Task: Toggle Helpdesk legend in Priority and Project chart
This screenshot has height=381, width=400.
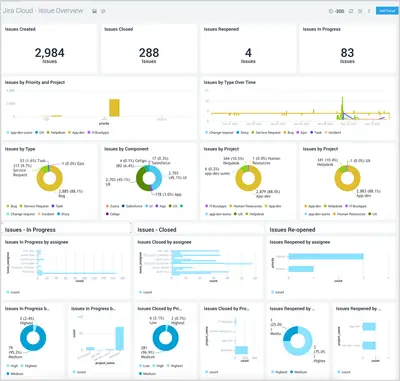Action: (56, 132)
